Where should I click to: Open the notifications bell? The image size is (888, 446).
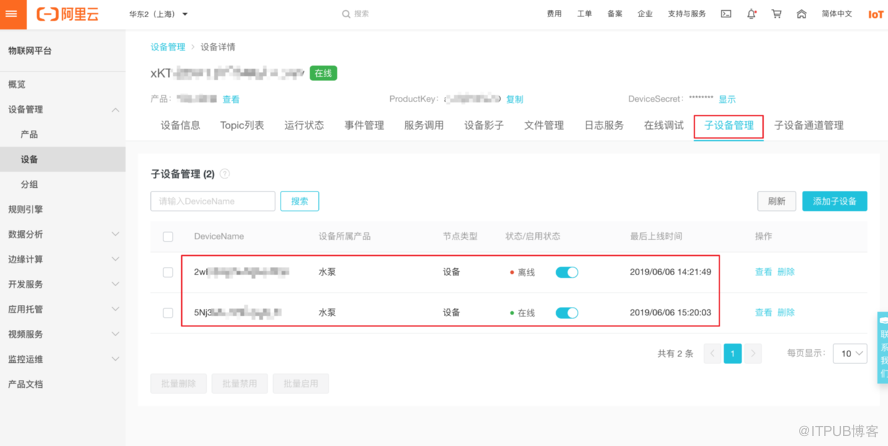click(x=750, y=14)
